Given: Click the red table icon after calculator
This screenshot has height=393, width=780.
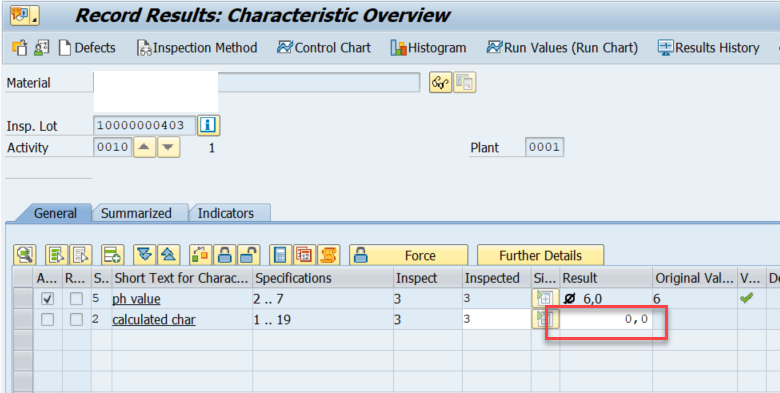Looking at the screenshot, I should 304,255.
